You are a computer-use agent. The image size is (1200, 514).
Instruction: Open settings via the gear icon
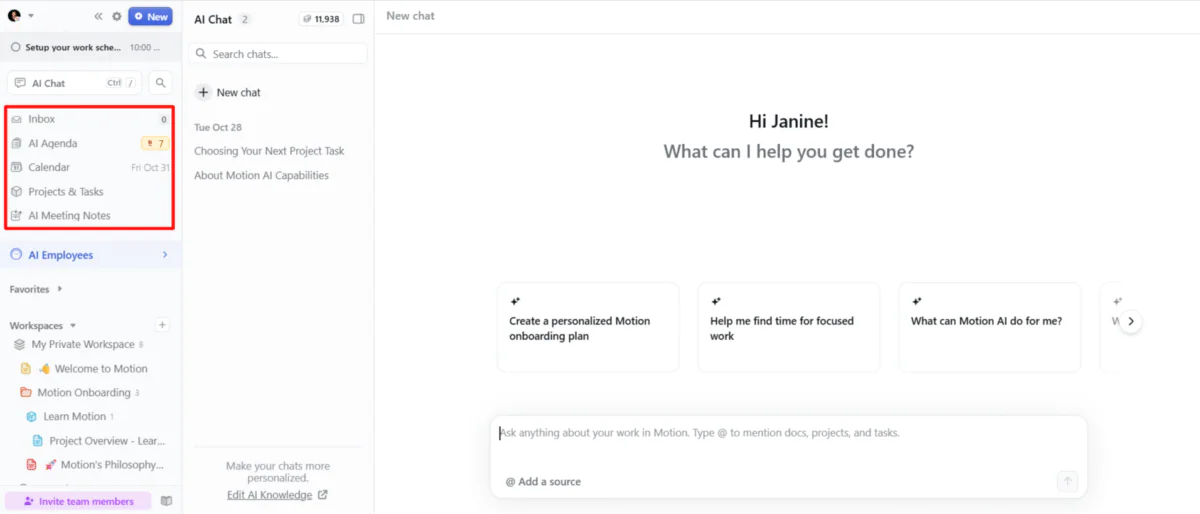pyautogui.click(x=117, y=16)
